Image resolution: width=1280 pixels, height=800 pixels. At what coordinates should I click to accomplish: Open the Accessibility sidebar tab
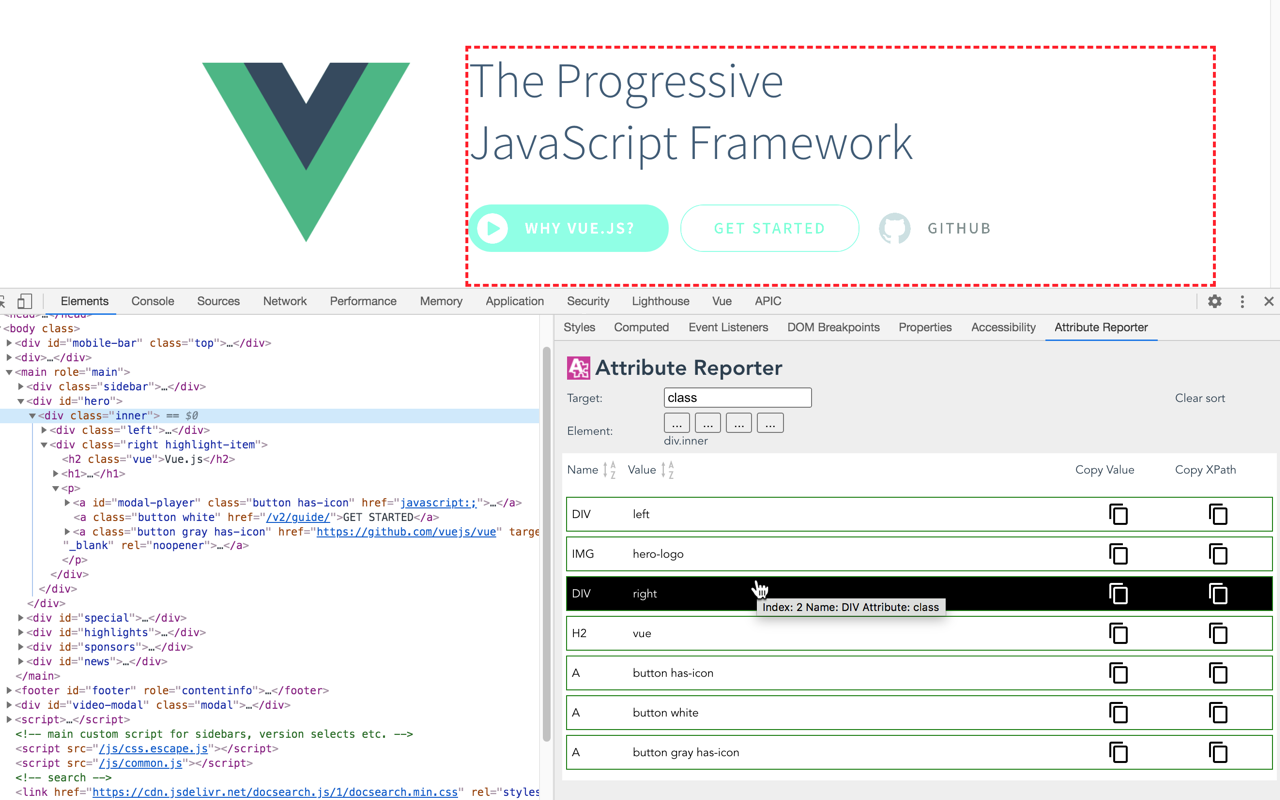[1003, 327]
